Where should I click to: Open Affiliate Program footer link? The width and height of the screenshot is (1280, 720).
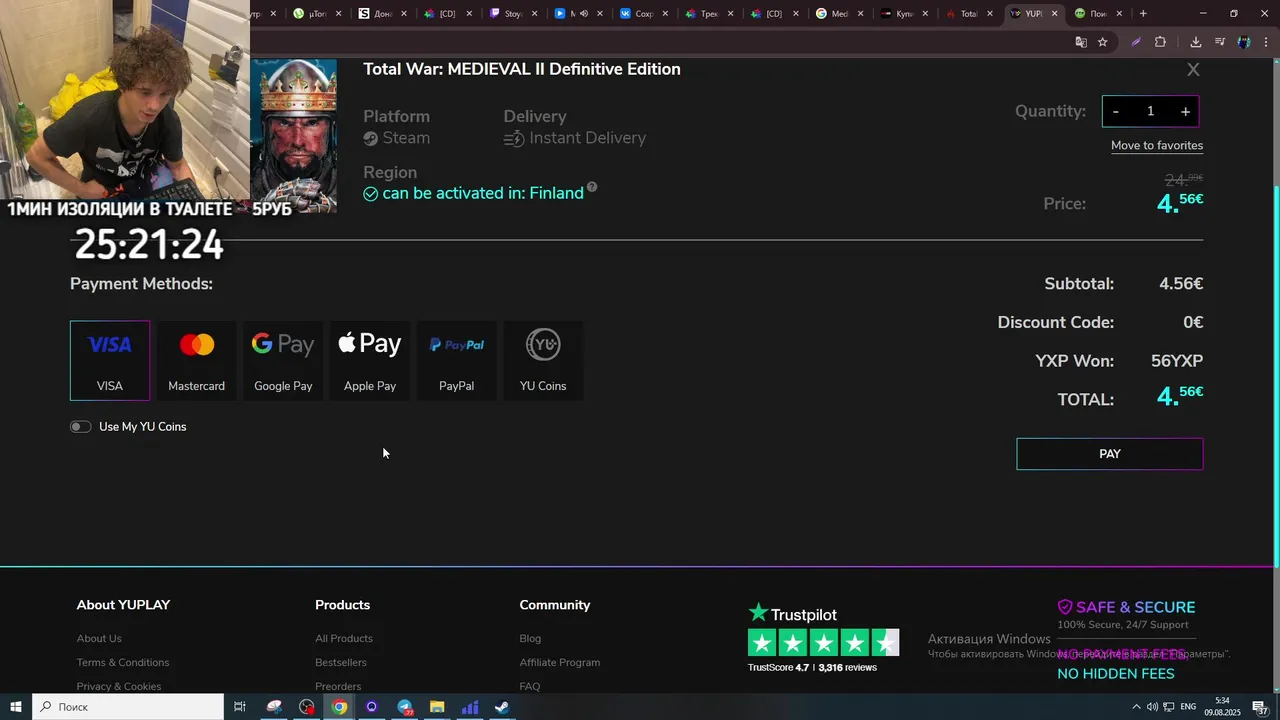coord(560,663)
